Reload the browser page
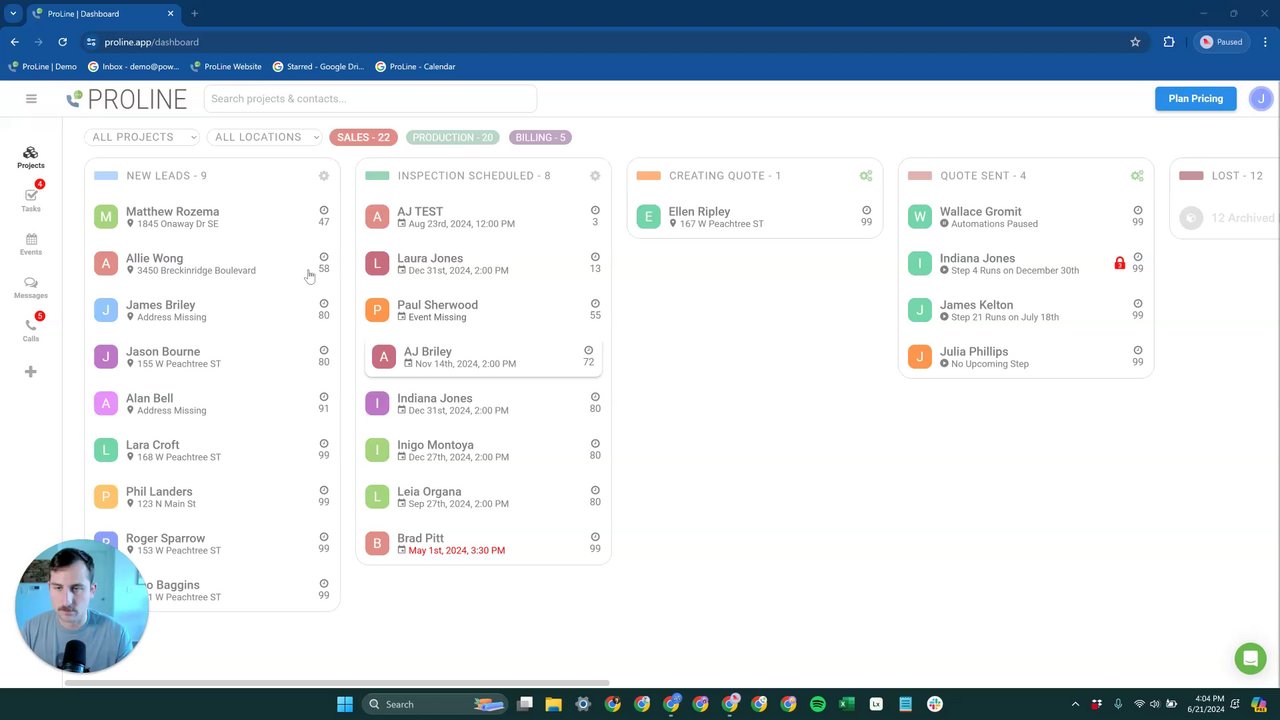1280x720 pixels. tap(62, 42)
